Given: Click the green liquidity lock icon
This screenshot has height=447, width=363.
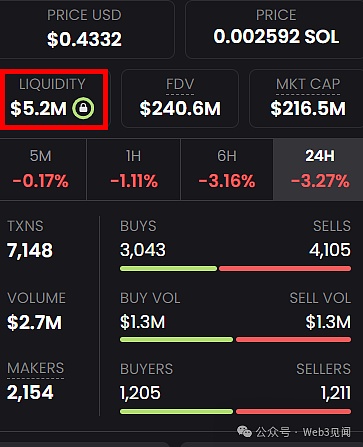Looking at the screenshot, I should pyautogui.click(x=83, y=108).
